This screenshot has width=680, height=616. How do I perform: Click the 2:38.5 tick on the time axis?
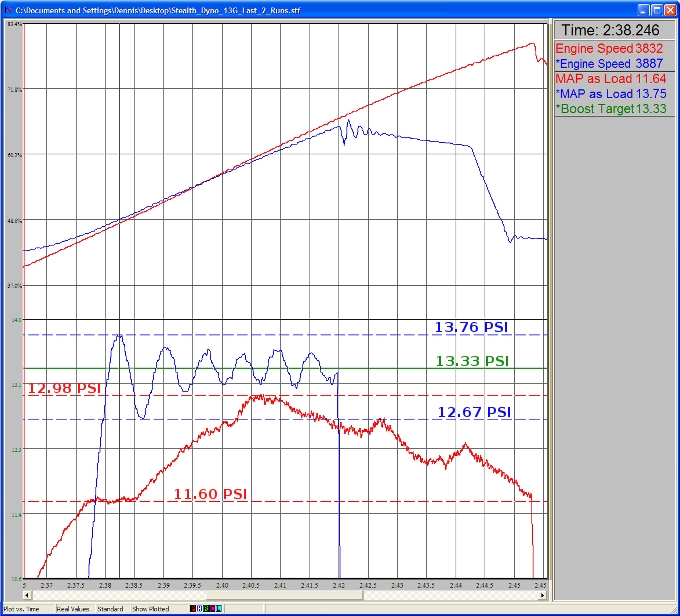tap(134, 585)
